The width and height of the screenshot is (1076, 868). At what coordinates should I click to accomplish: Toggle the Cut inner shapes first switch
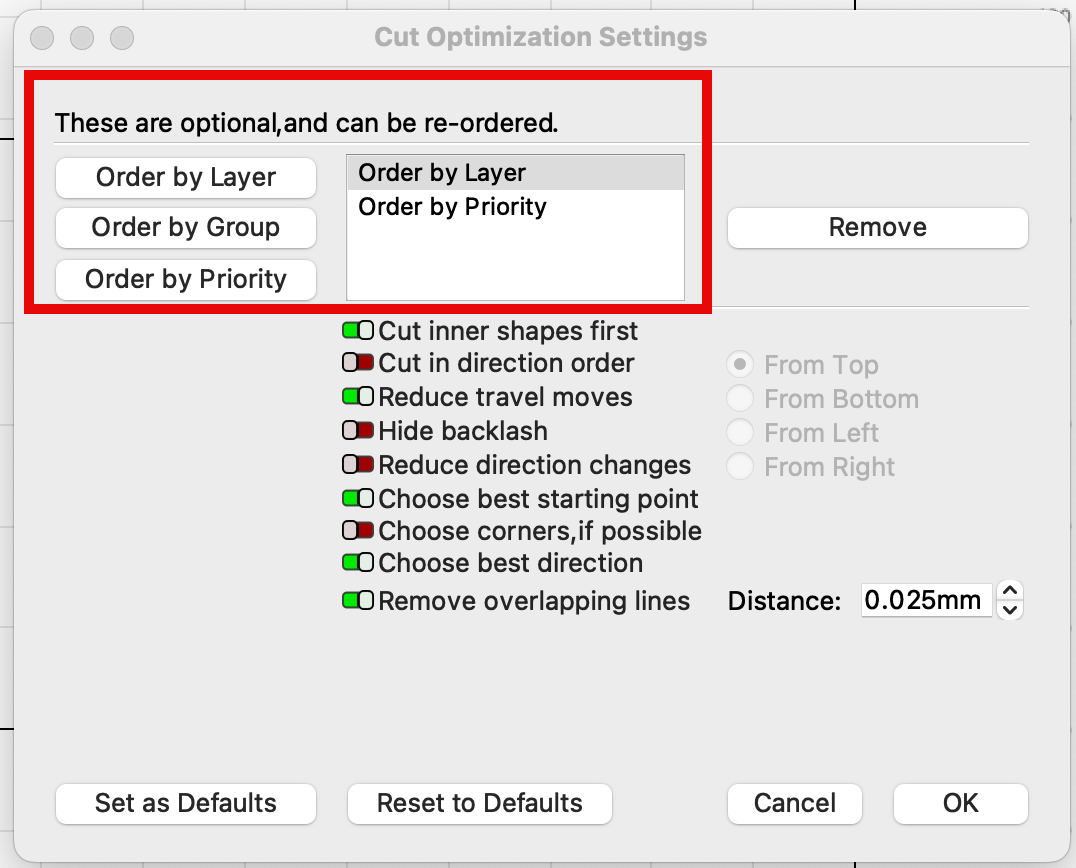point(358,331)
